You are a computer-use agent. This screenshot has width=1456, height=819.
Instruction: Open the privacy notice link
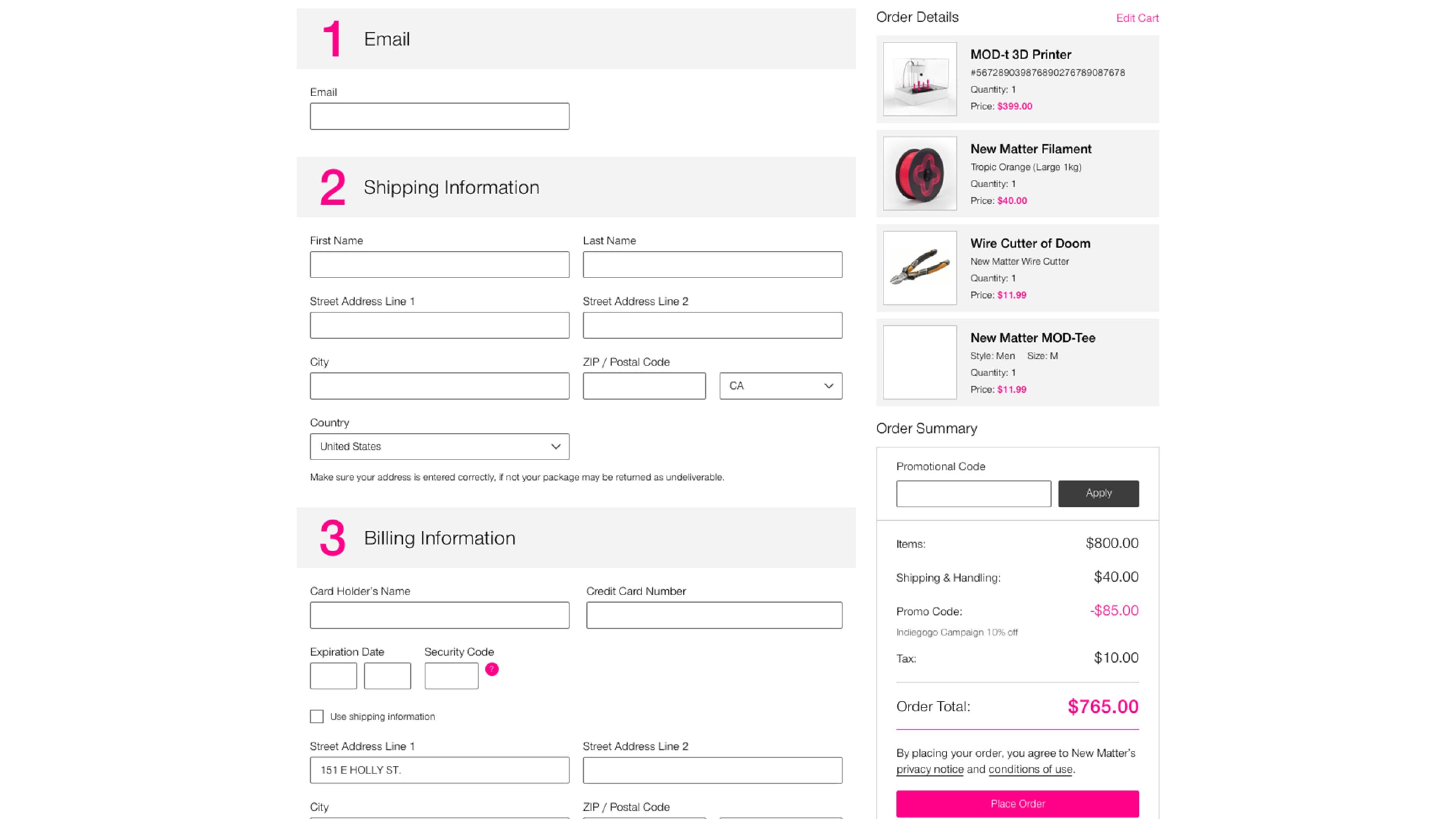click(929, 769)
